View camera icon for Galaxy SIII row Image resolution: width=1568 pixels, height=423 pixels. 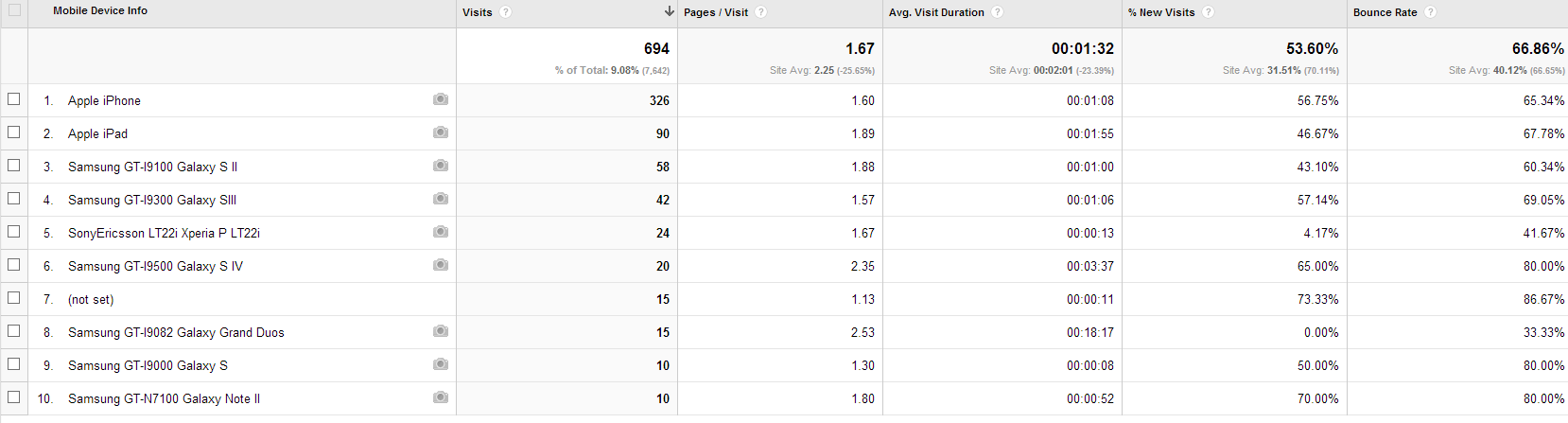click(x=441, y=199)
